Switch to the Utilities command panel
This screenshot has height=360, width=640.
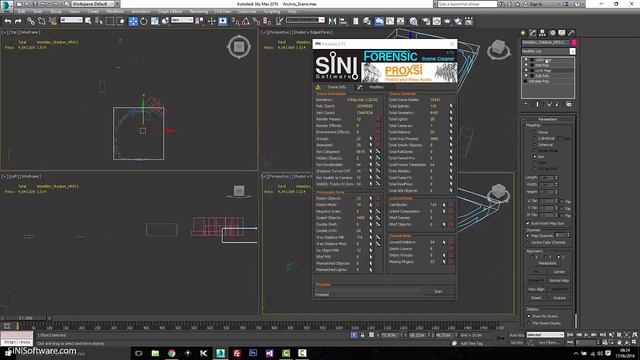571,33
